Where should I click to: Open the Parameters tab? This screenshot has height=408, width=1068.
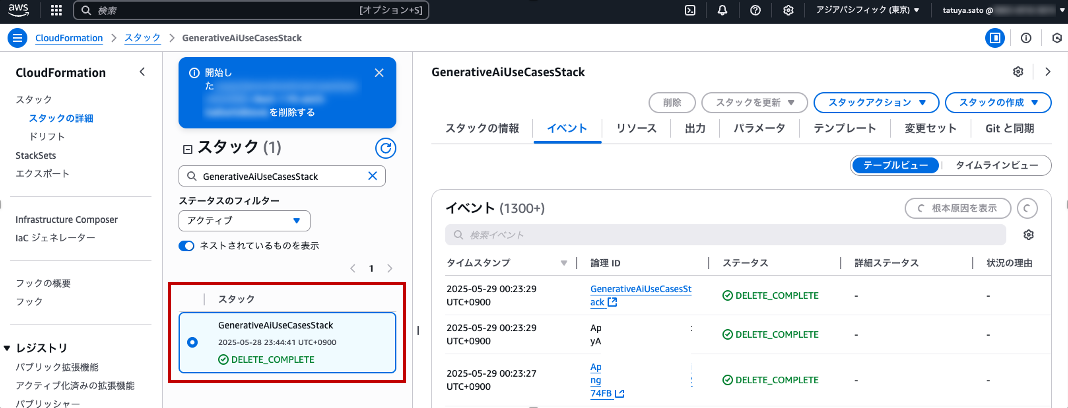[759, 129]
